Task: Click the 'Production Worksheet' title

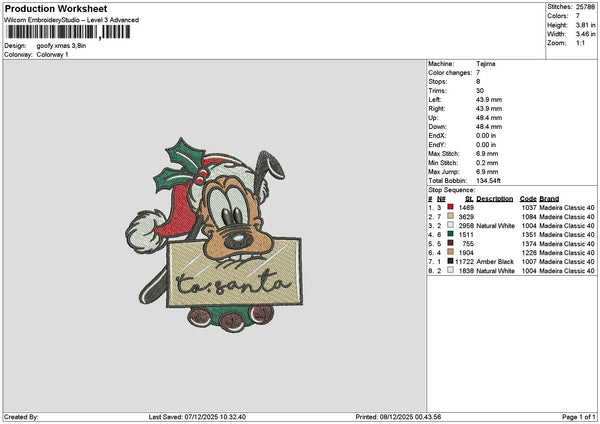Action: pyautogui.click(x=56, y=8)
